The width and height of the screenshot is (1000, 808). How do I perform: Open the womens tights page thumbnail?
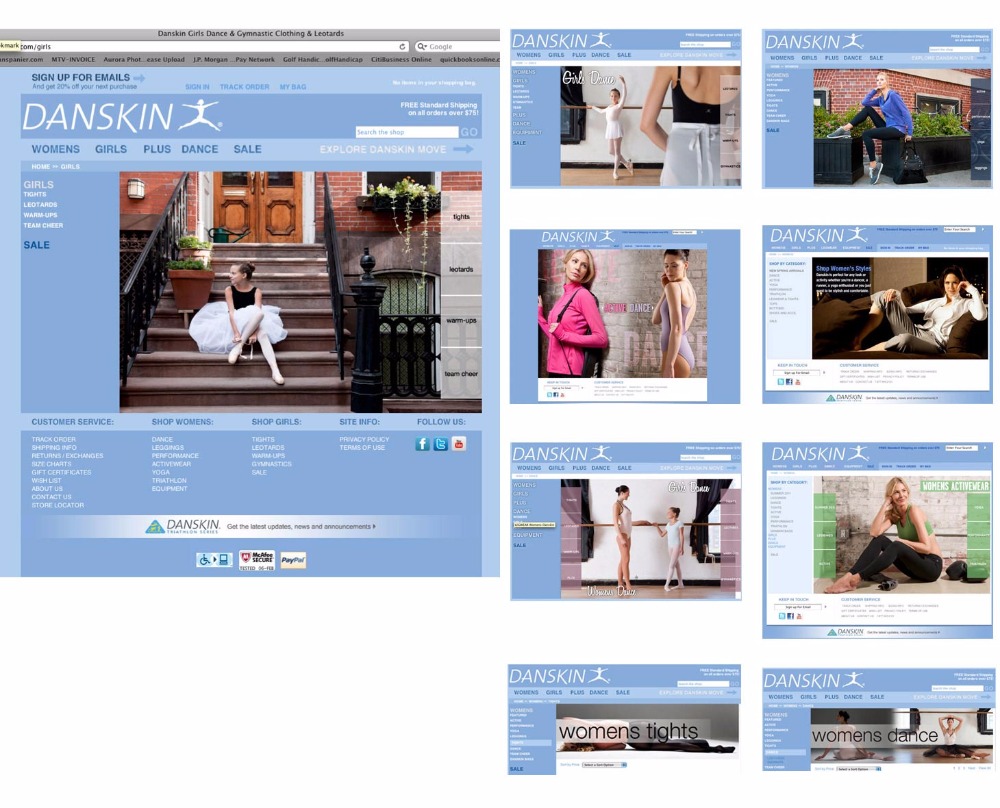tap(625, 719)
